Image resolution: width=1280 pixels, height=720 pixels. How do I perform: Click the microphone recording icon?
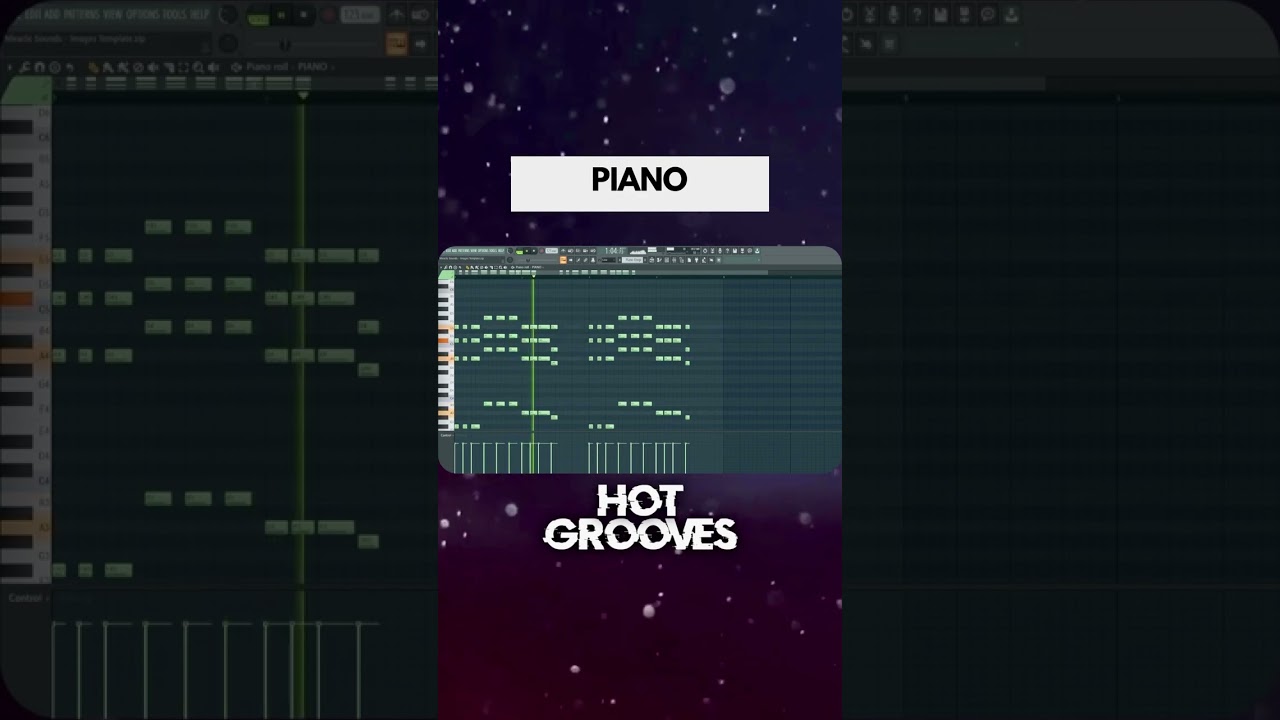[x=894, y=15]
